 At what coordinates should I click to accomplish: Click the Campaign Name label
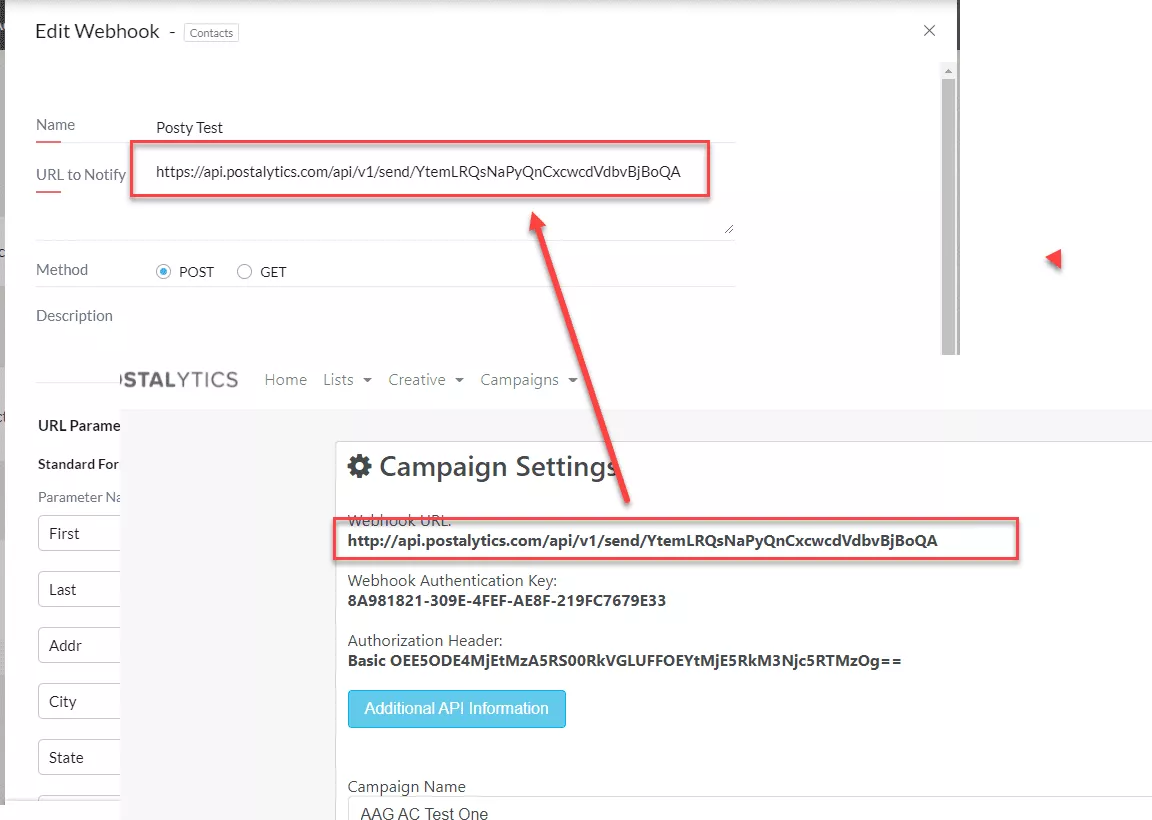click(406, 786)
